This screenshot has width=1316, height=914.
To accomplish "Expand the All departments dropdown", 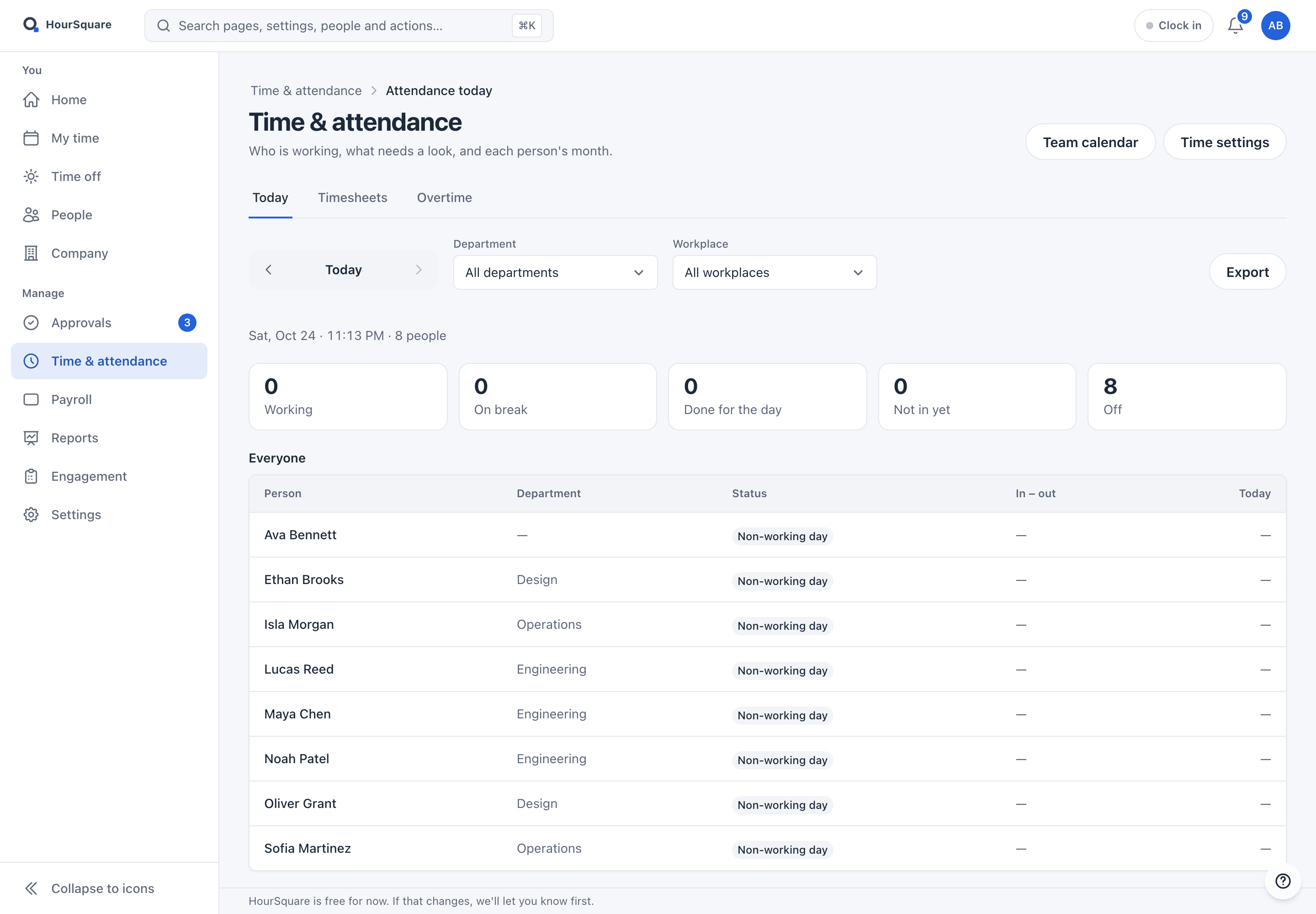I will pos(555,272).
